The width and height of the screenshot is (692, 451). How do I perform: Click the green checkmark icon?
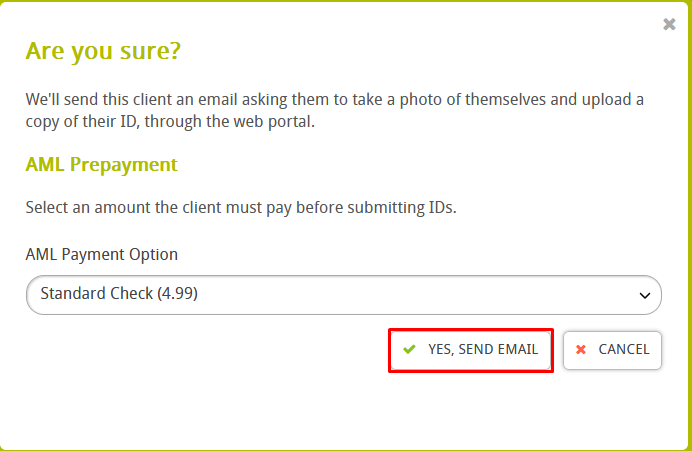(x=409, y=350)
